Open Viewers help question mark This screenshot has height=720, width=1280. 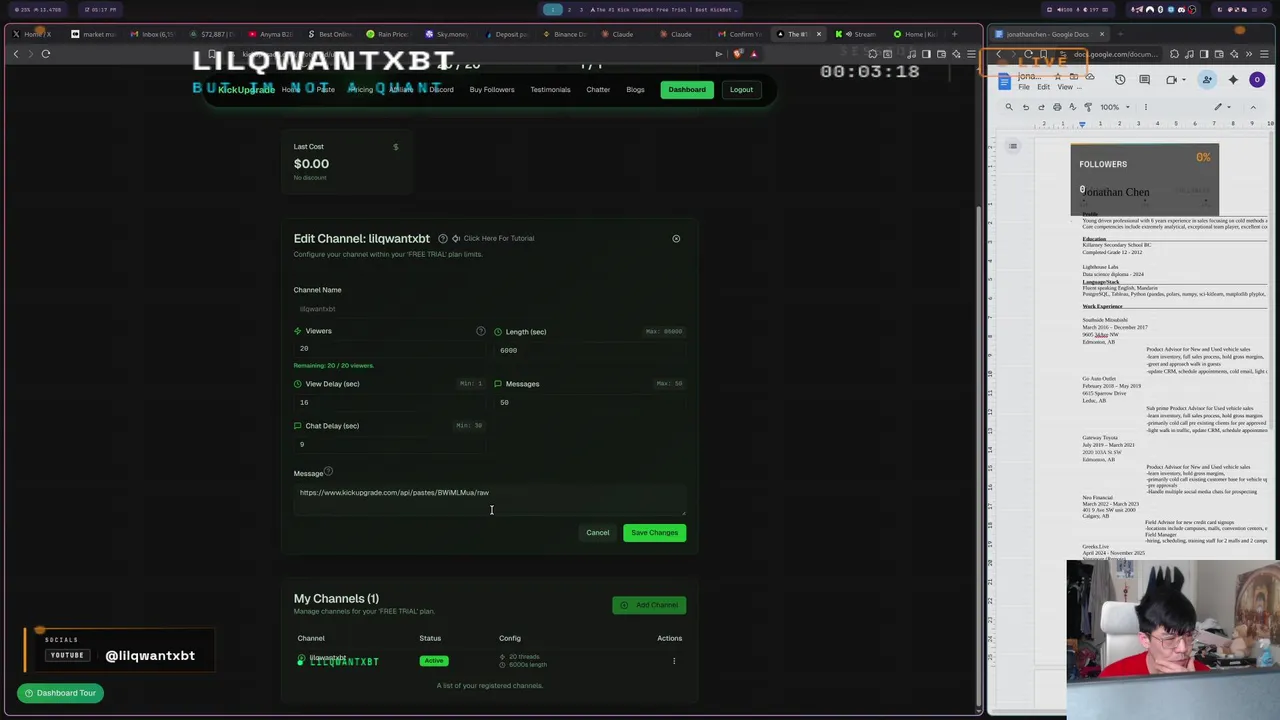pyautogui.click(x=481, y=331)
